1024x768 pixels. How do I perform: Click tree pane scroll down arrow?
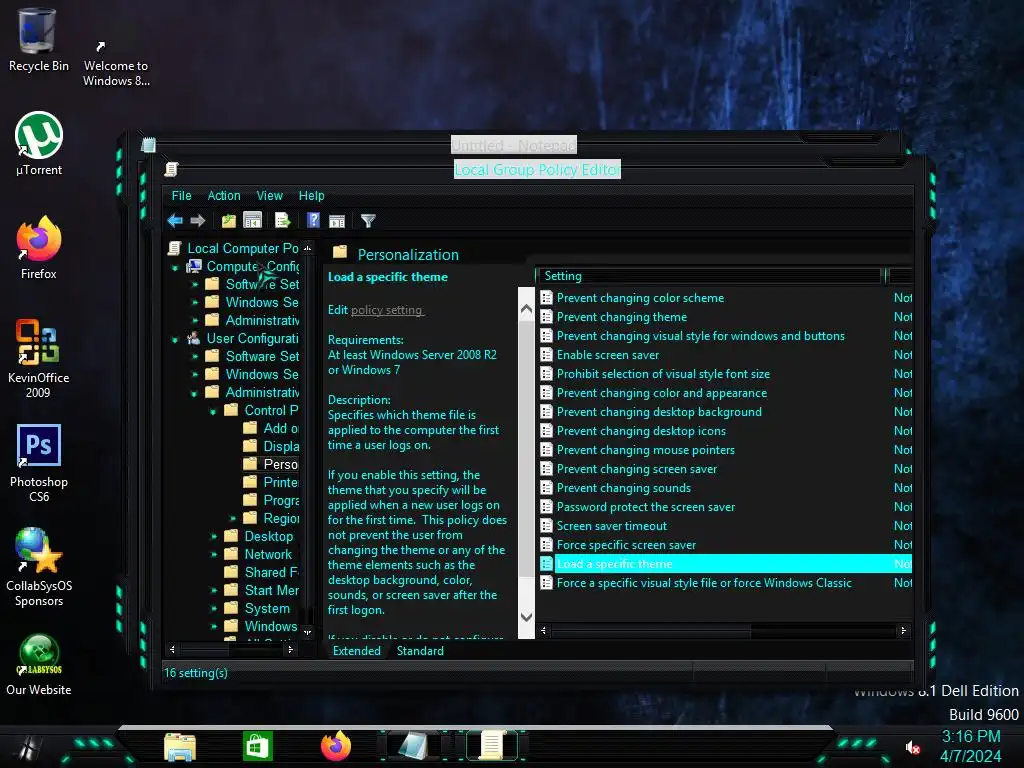308,632
